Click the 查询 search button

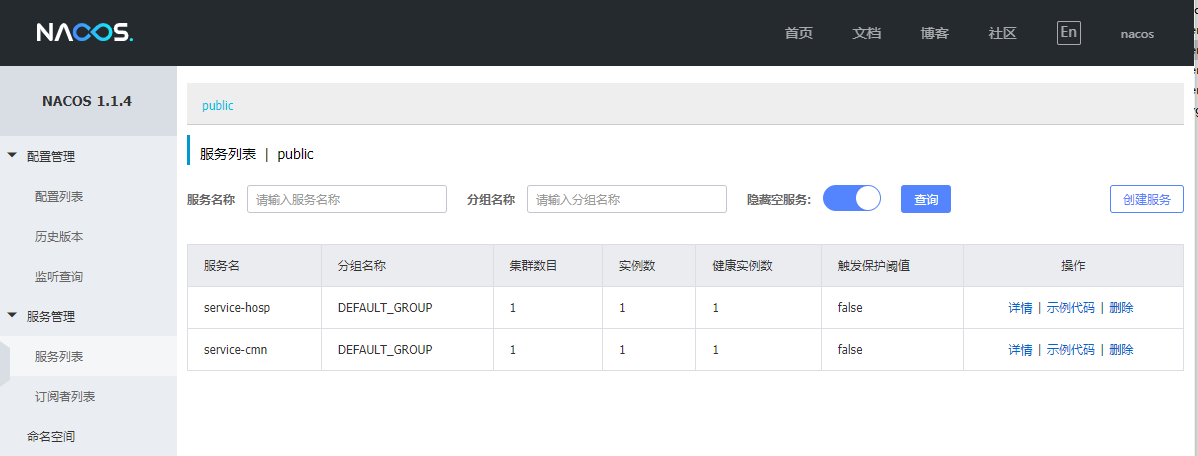tap(925, 199)
